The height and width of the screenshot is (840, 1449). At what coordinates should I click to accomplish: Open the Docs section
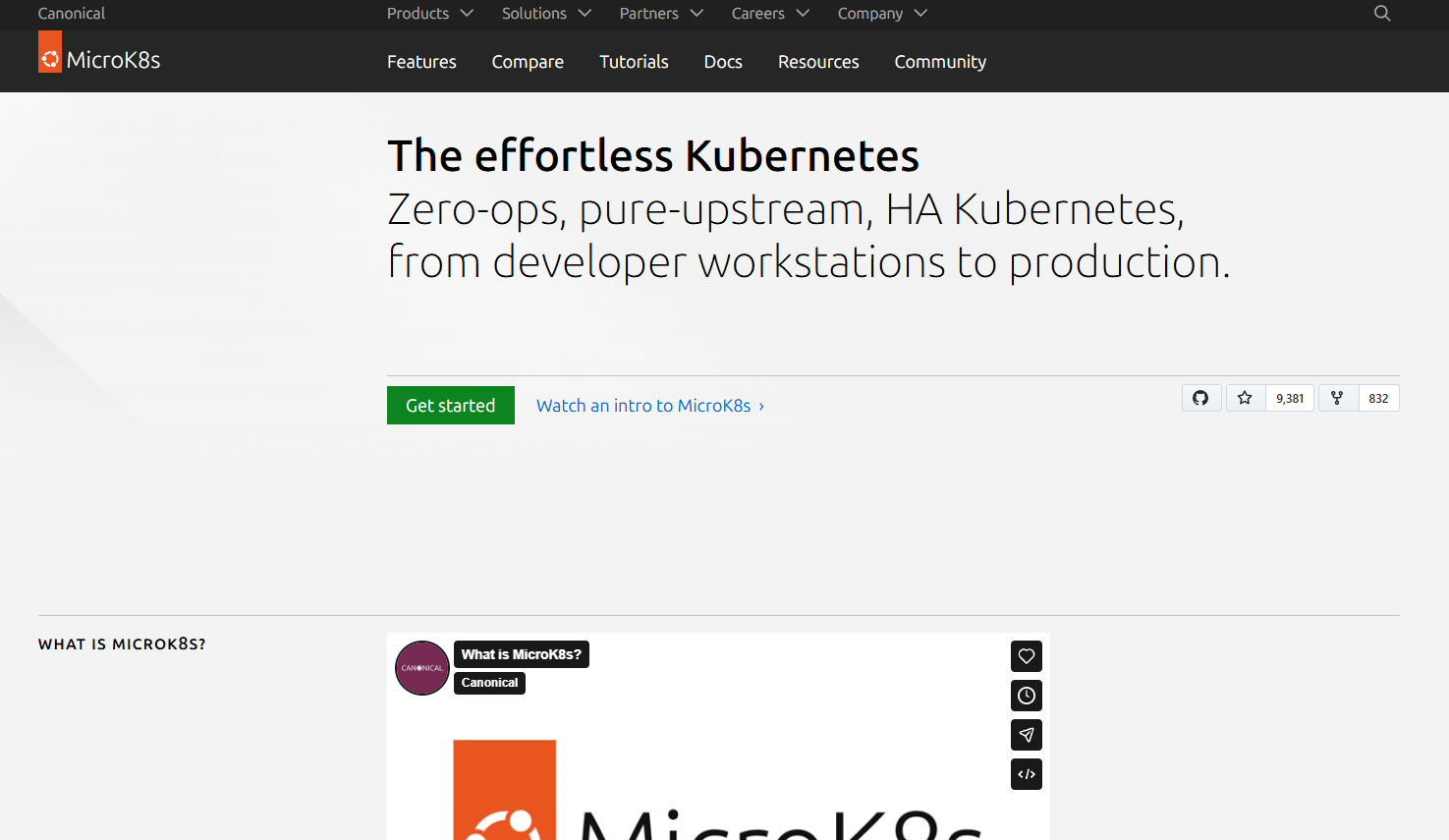723,62
